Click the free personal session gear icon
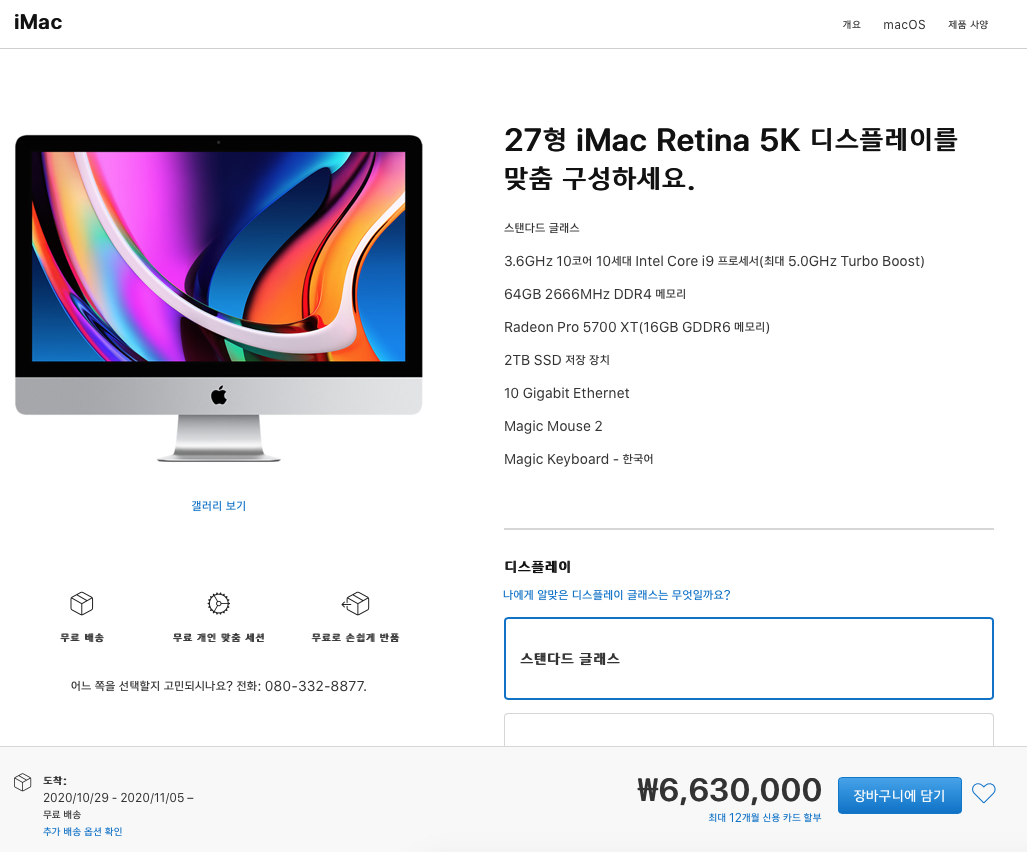Viewport: 1027px width, 852px height. click(x=219, y=603)
